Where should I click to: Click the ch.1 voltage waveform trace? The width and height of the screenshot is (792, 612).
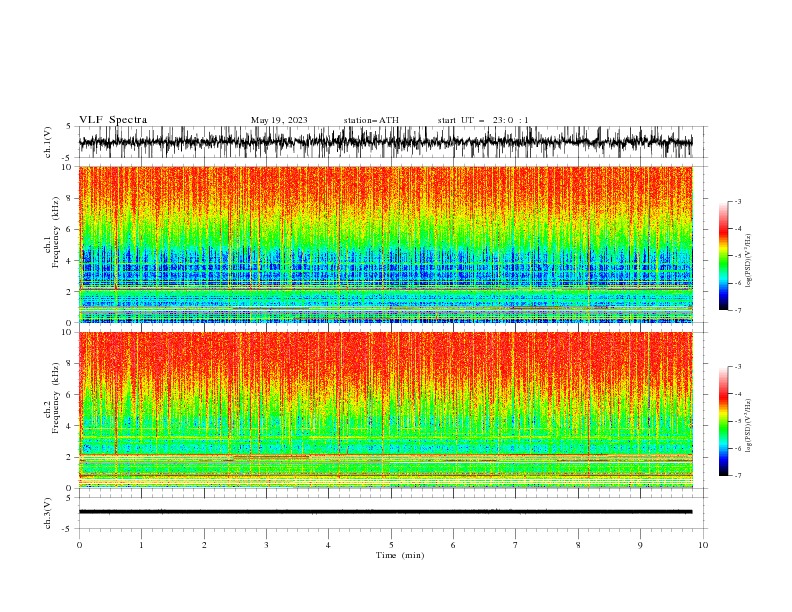[385, 142]
